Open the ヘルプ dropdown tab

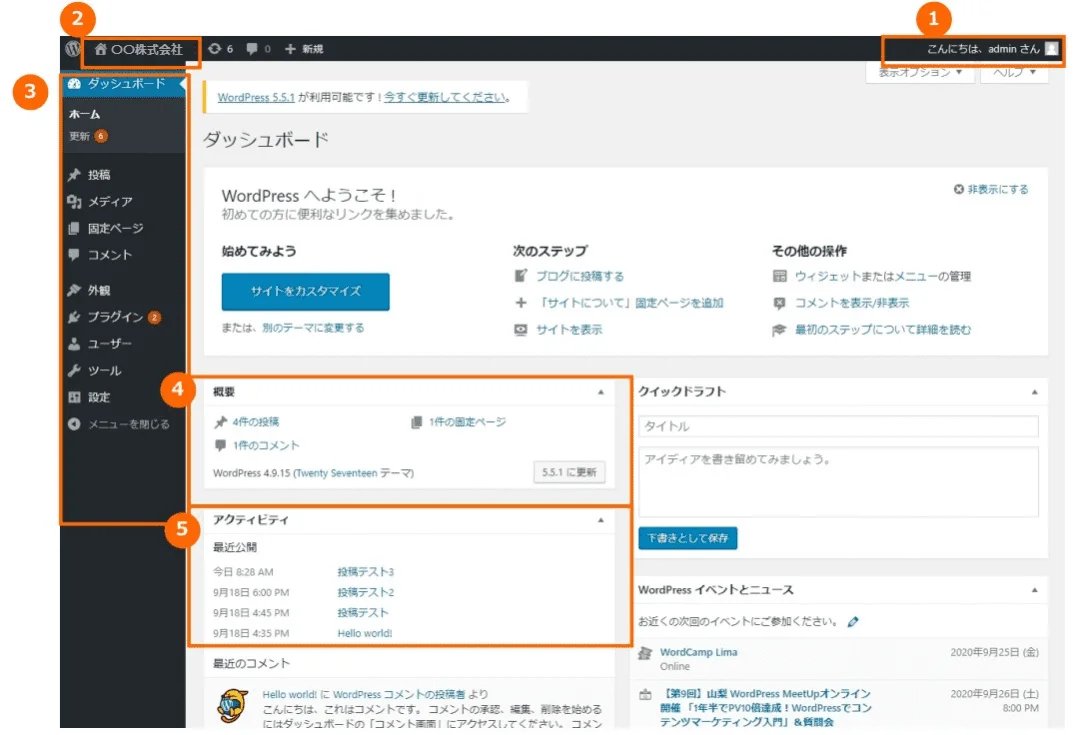1014,72
